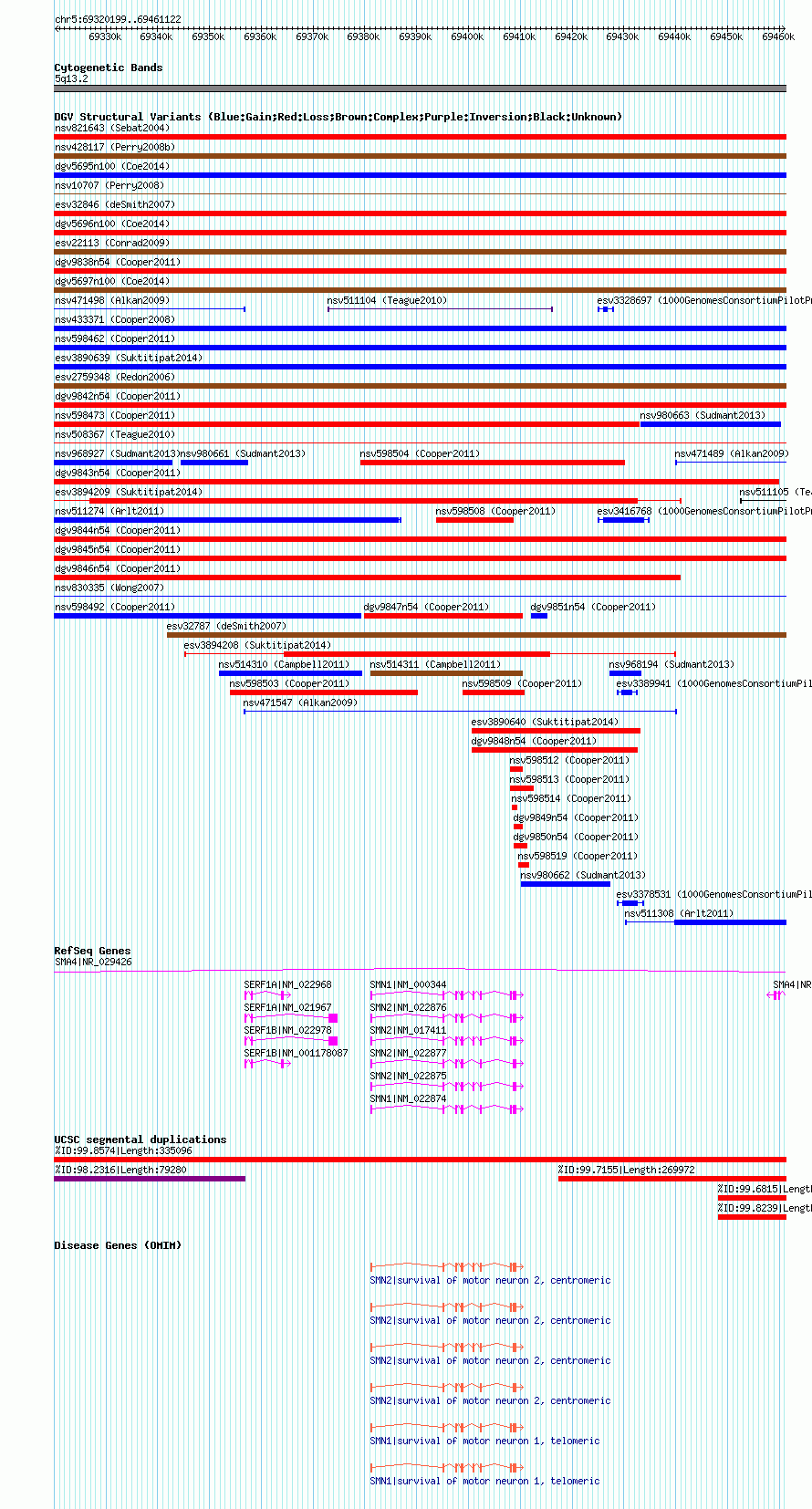Open variant nsv821643 (Sebat2004)
This screenshot has width=812, height=1509.
(x=112, y=128)
